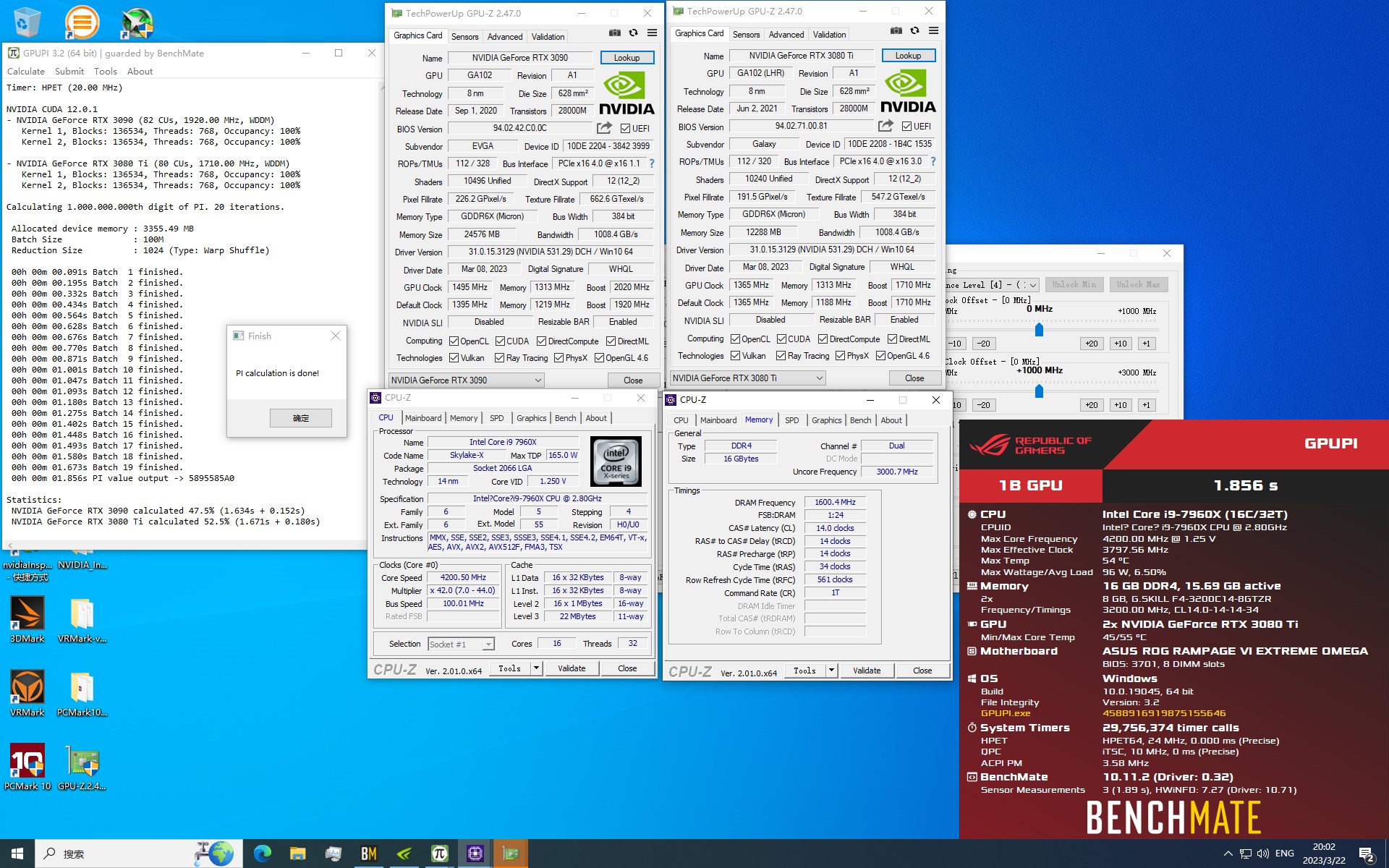Switch to Sensors tab in RTX 3090 GPU-Z
Screen dimensions: 1389x868
465,37
